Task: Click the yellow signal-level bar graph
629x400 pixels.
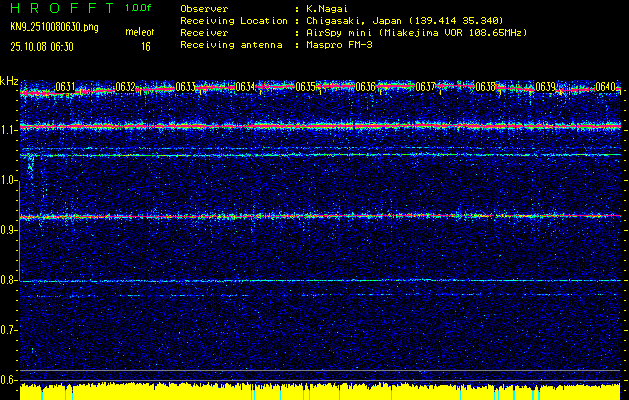Action: pos(320,391)
